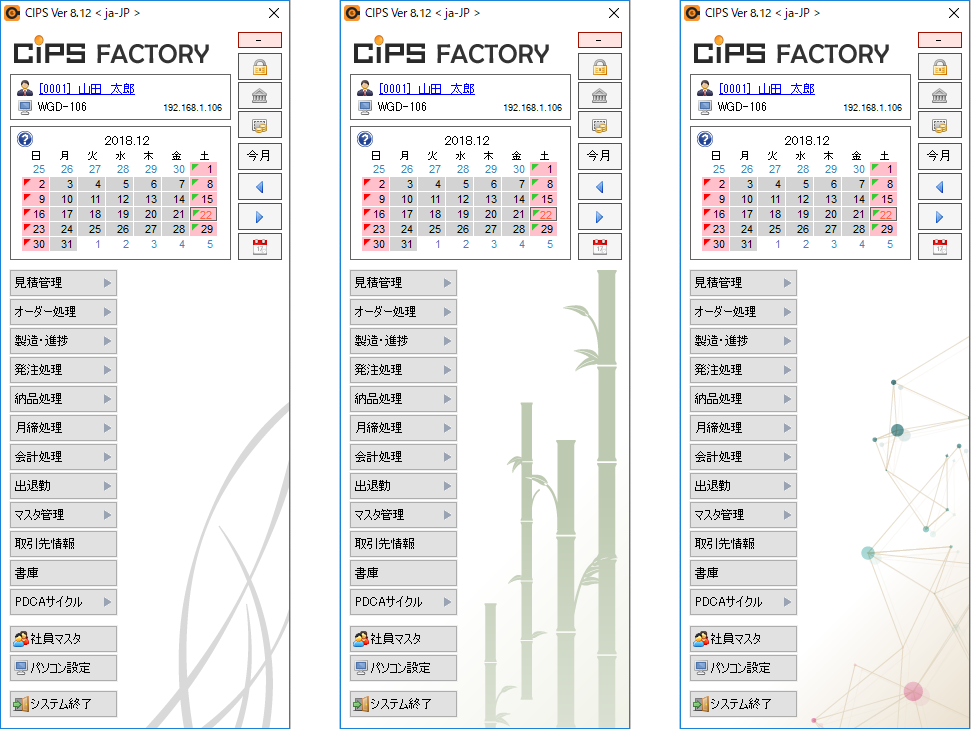Screen dimensions: 971x729
Task: Open パソコン設定 in network-background window
Action: click(x=743, y=668)
